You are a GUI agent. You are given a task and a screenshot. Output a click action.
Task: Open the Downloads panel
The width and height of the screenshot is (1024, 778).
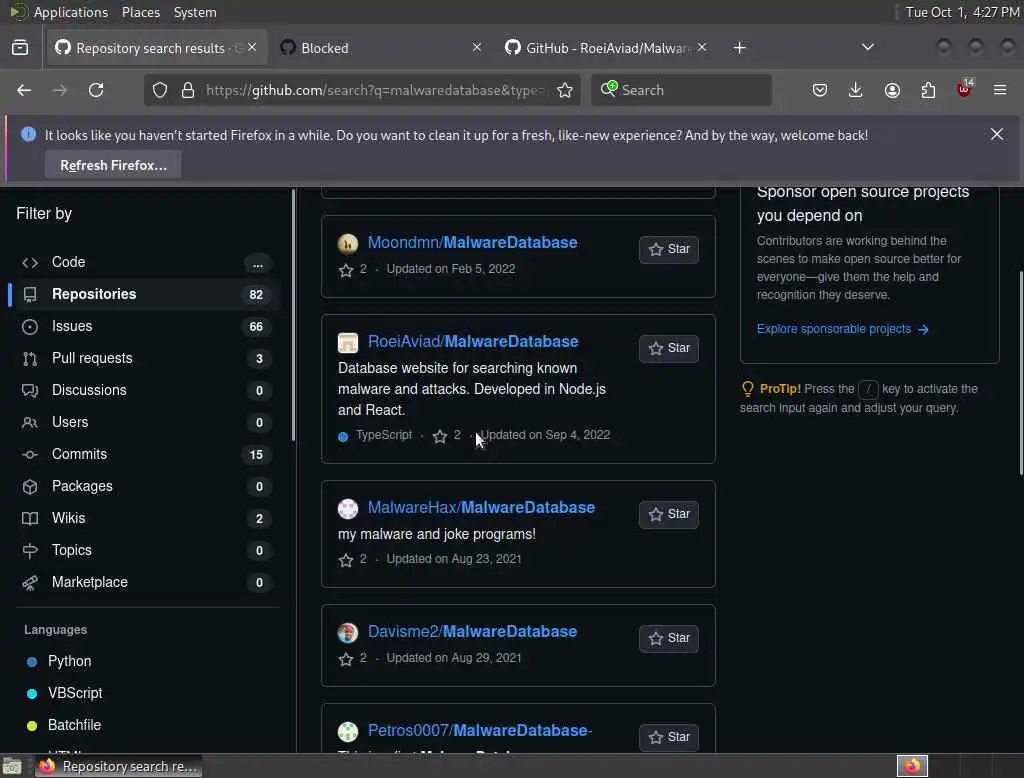(x=856, y=90)
